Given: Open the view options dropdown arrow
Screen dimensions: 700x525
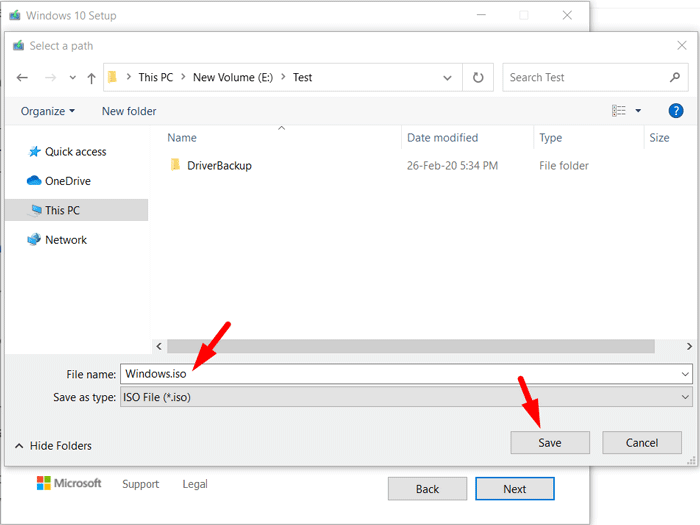Looking at the screenshot, I should (638, 111).
